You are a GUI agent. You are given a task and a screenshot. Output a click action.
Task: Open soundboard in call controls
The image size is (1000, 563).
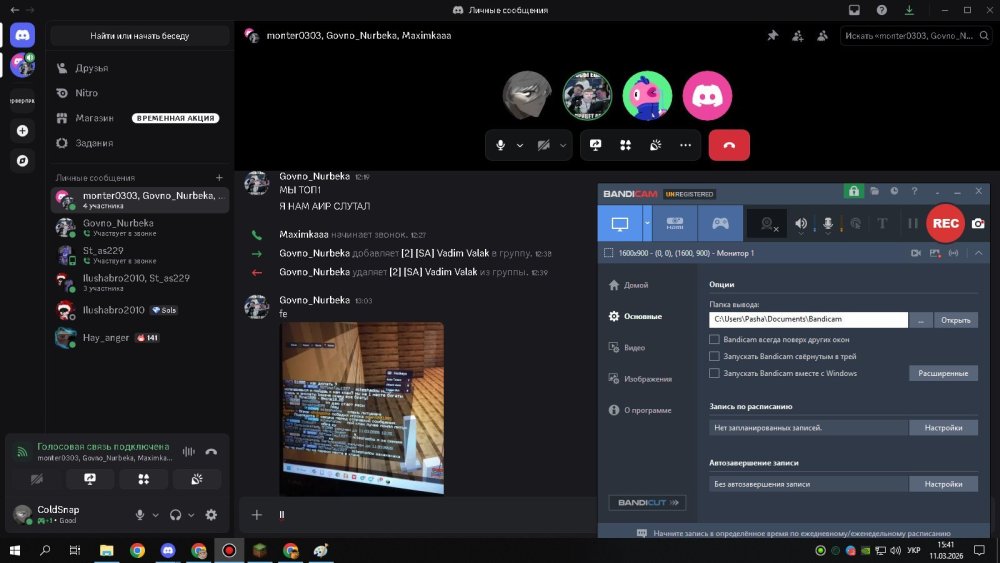656,145
